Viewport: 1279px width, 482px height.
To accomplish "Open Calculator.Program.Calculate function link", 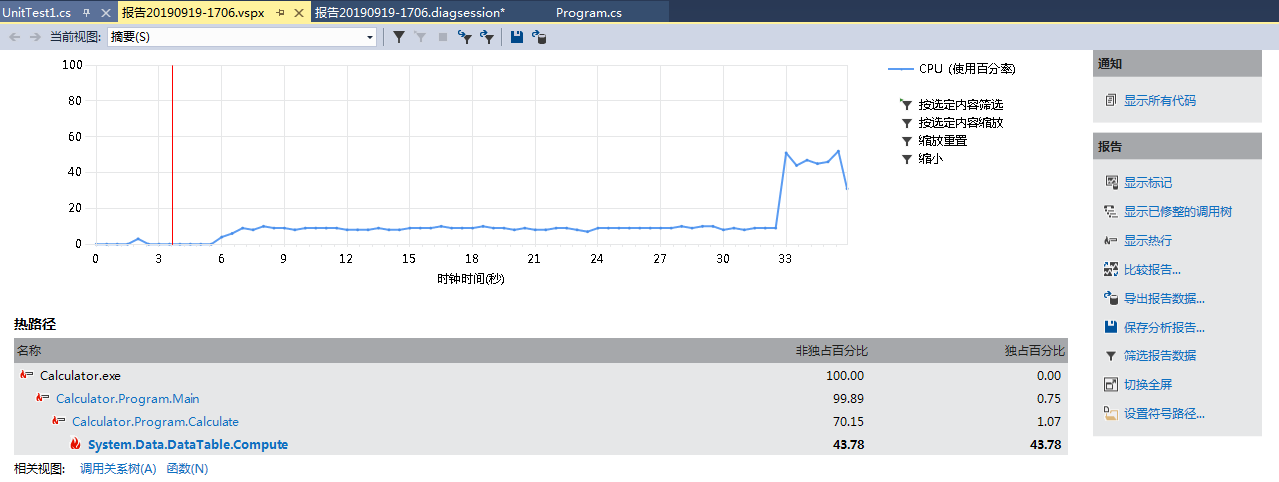I will [x=156, y=422].
